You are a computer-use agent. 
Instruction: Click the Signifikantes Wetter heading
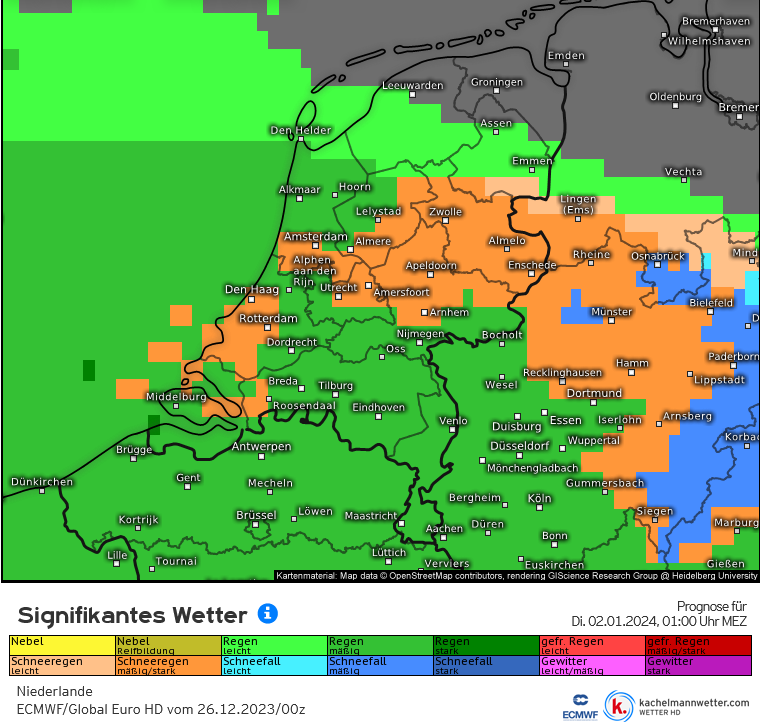point(132,615)
